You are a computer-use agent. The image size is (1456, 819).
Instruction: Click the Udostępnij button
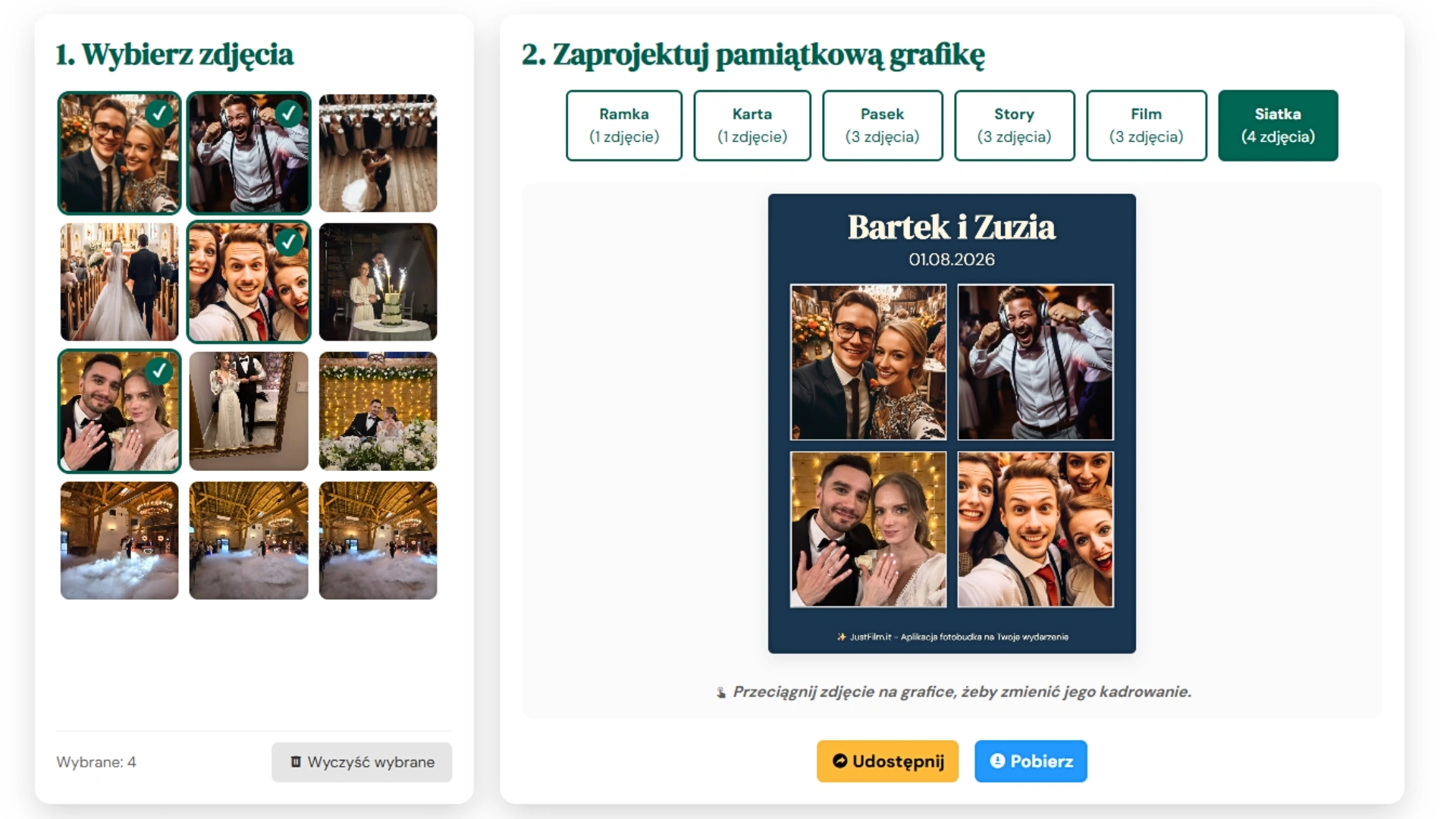click(x=886, y=761)
